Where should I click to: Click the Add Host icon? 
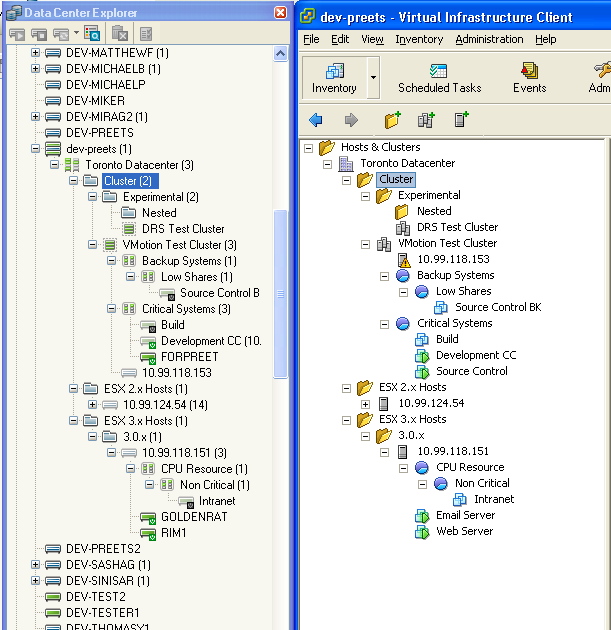(x=461, y=120)
